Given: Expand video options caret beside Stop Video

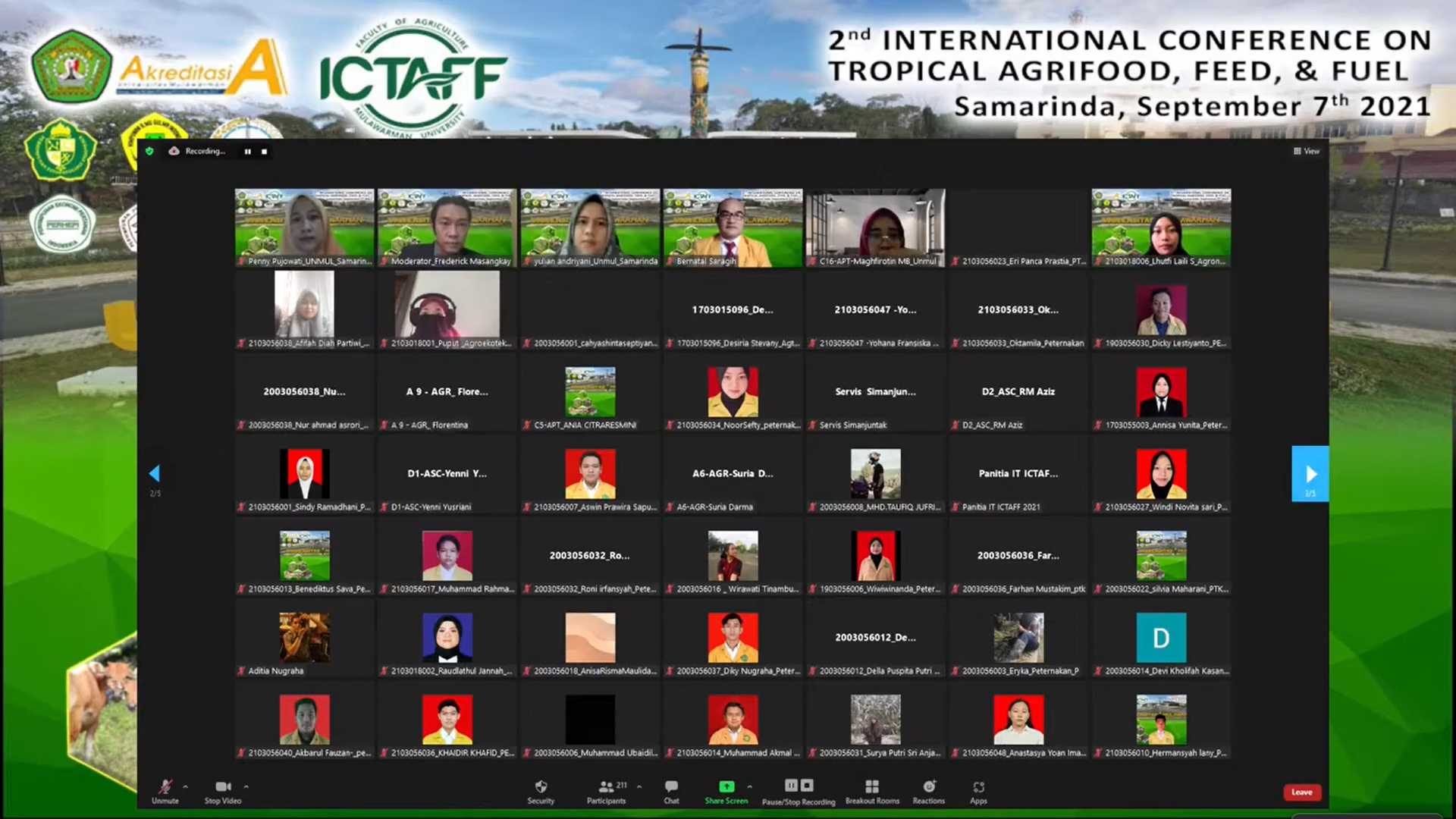Looking at the screenshot, I should click(246, 786).
